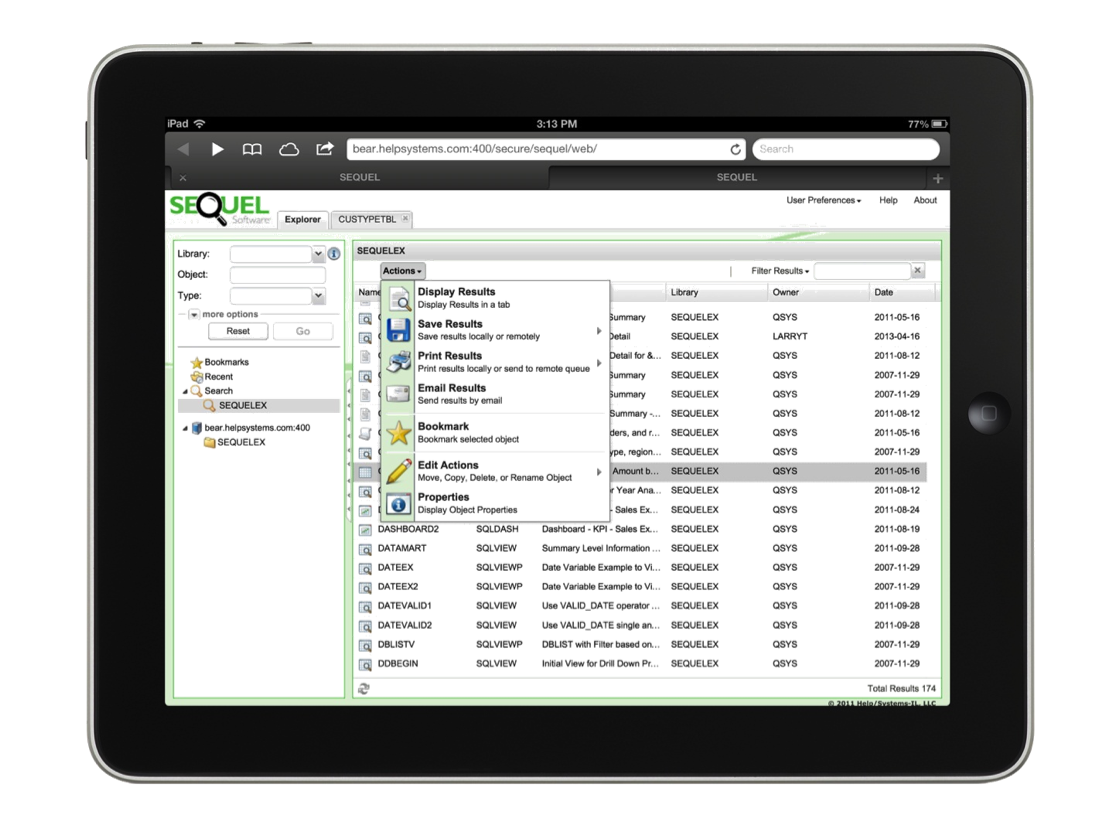Click into the Object input field
Viewport: 1106px width, 822px height.
(277, 274)
